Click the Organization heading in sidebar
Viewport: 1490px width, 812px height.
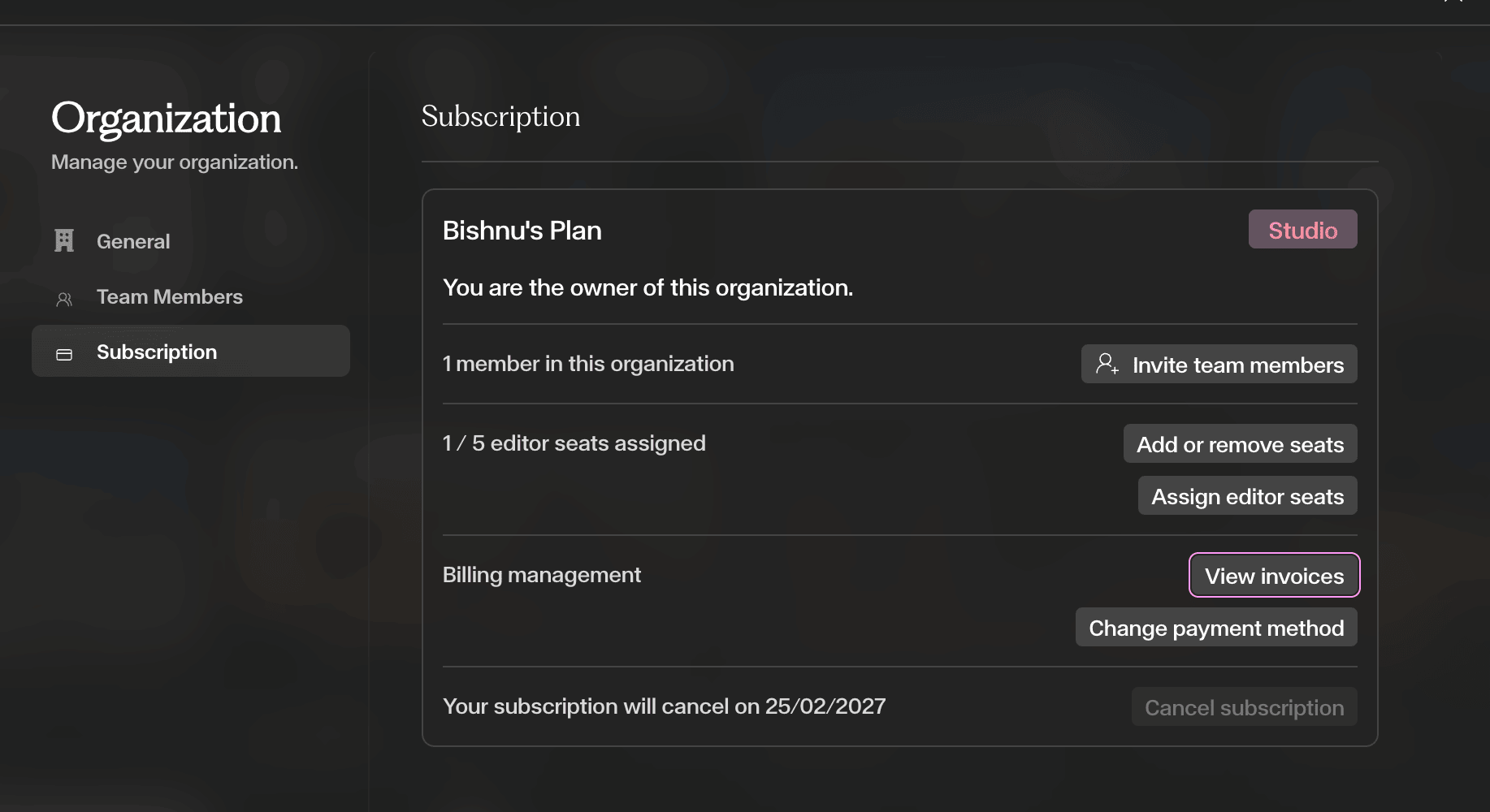[166, 119]
